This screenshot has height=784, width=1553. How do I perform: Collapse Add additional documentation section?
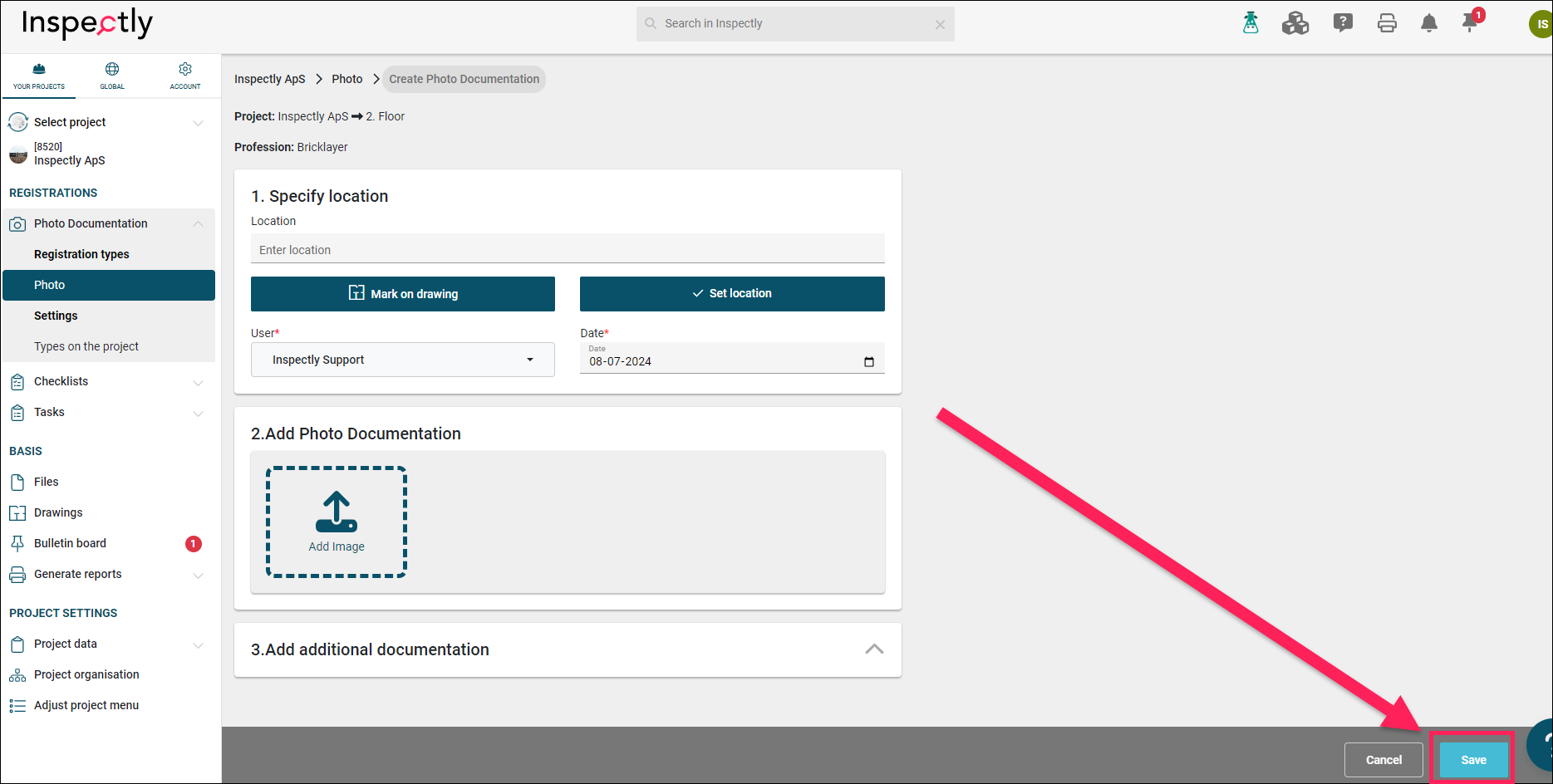pyautogui.click(x=874, y=649)
